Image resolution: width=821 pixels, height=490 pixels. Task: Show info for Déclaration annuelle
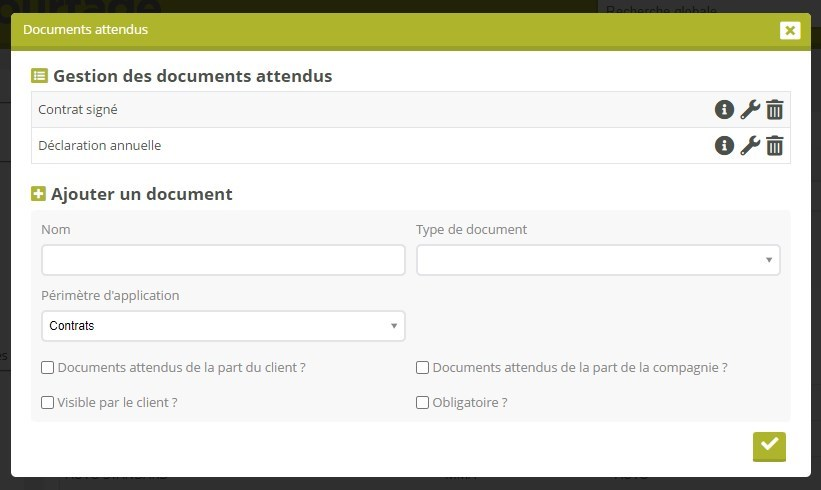724,146
